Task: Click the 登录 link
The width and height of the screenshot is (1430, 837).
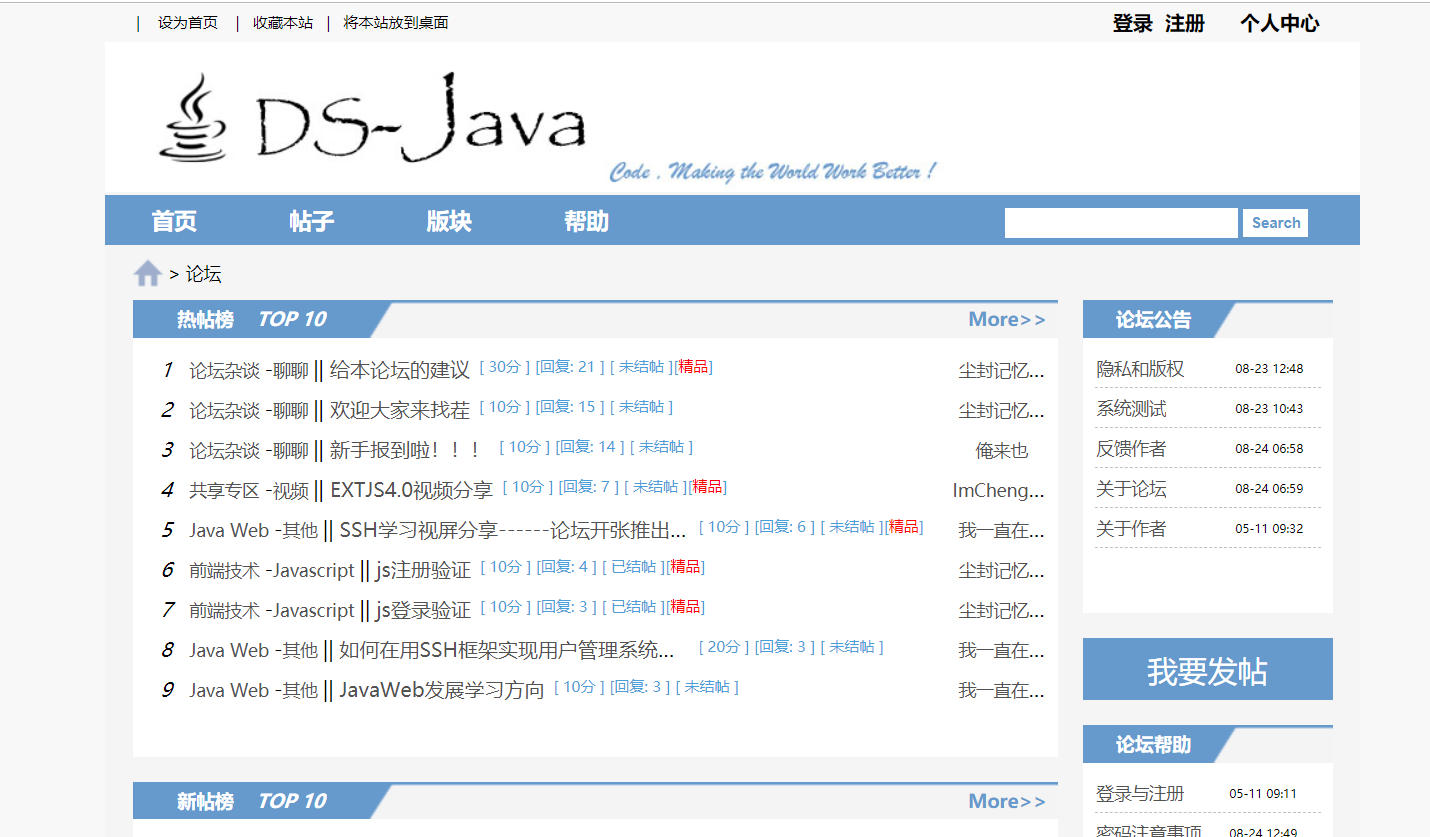Action: (1133, 23)
